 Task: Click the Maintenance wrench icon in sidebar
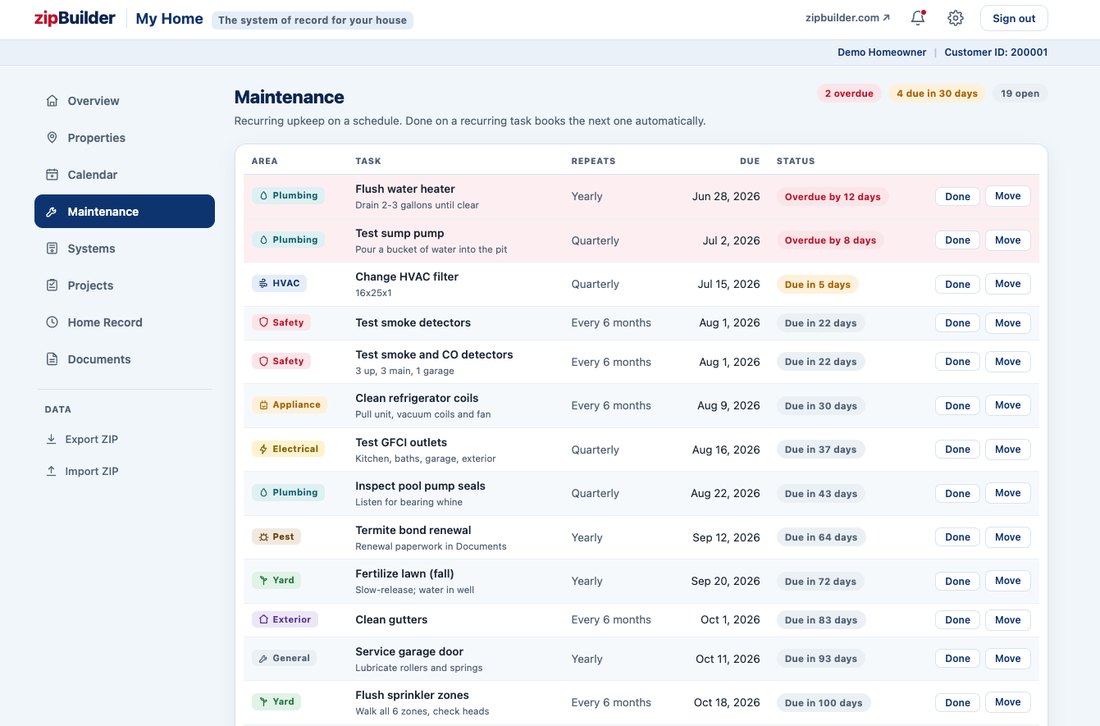52,212
